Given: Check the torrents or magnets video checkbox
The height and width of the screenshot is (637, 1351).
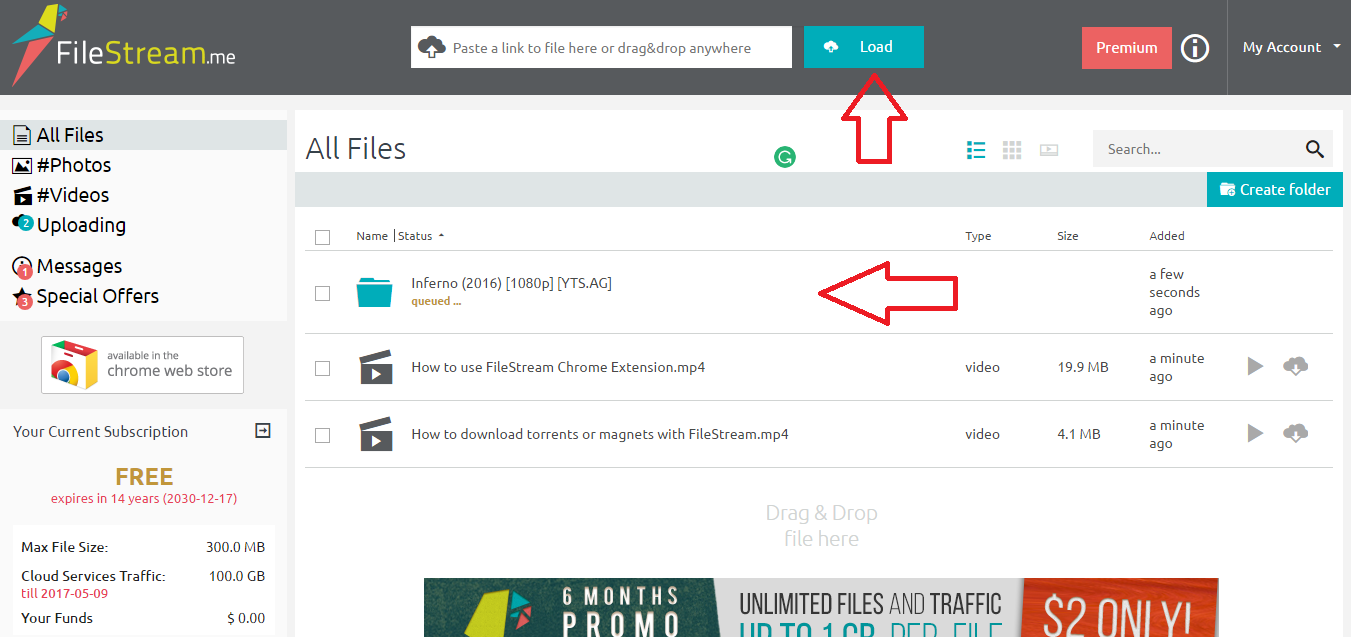Looking at the screenshot, I should [x=322, y=435].
